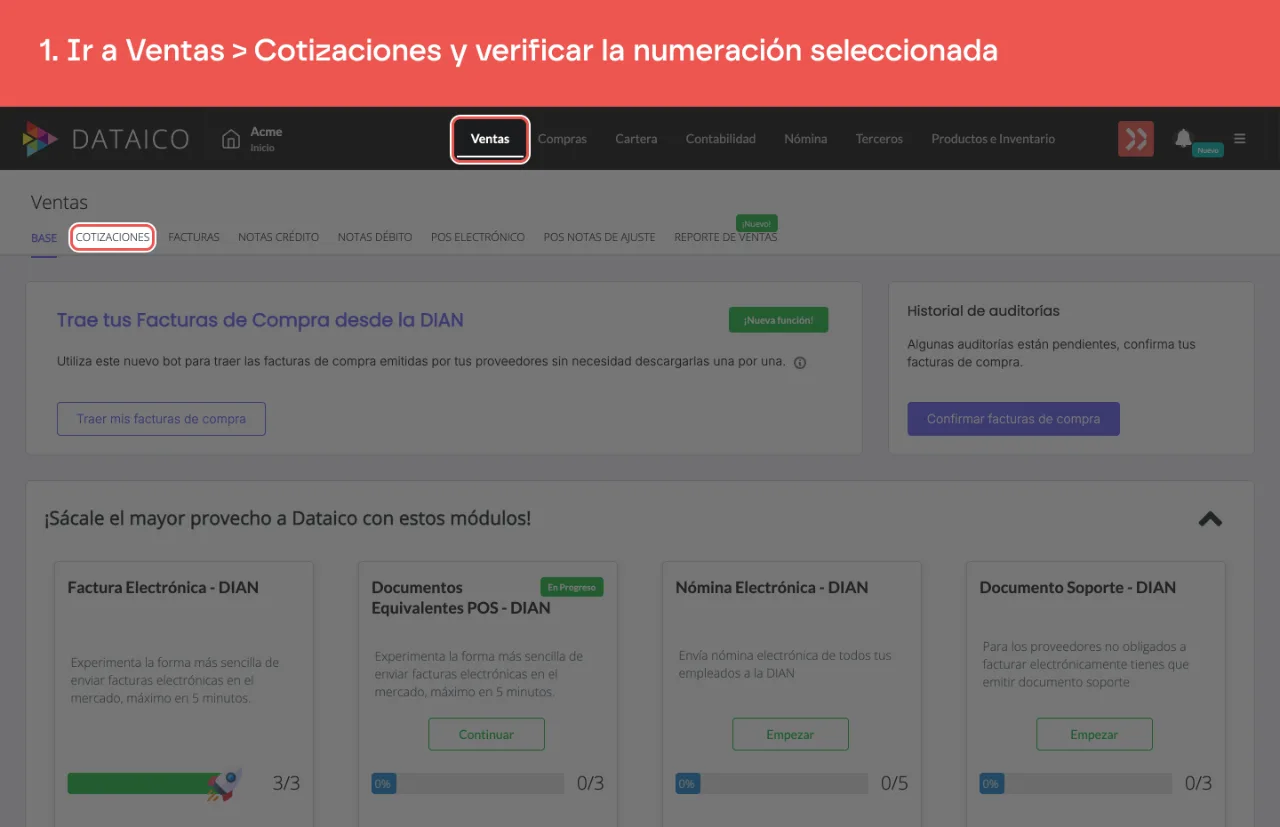Click Nómina Electrónica 0% progress bar
This screenshot has width=1280, height=827.
click(773, 783)
